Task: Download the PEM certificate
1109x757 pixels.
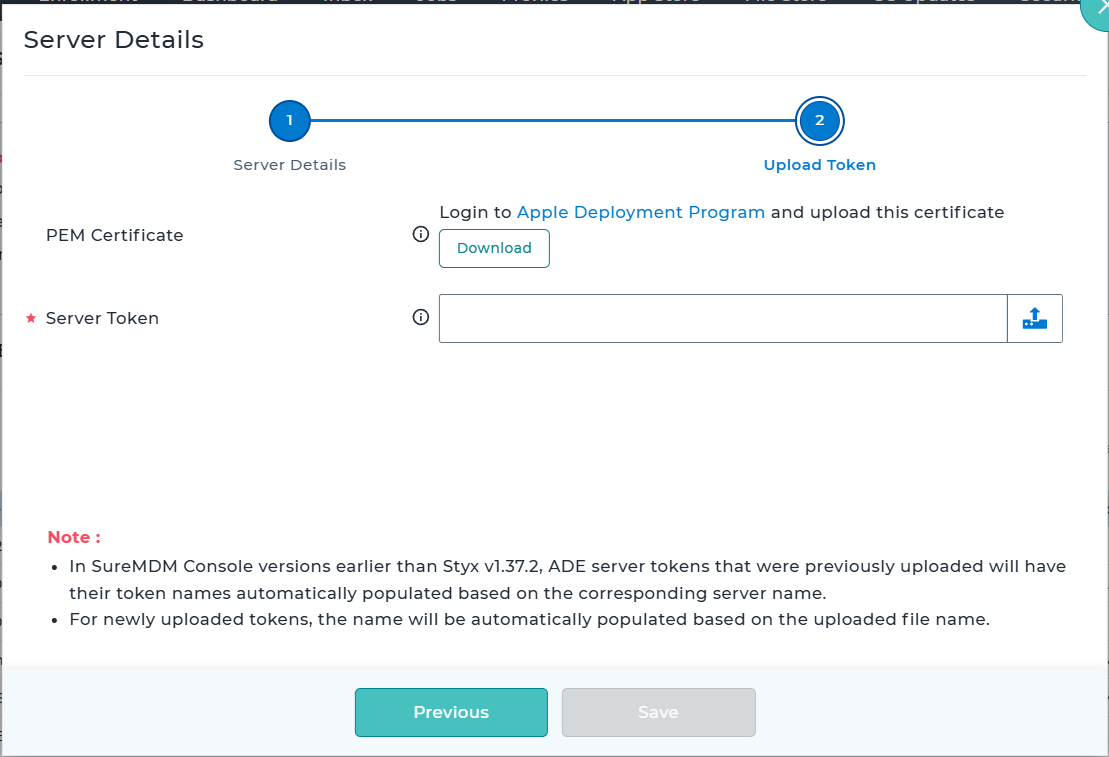Action: tap(494, 248)
